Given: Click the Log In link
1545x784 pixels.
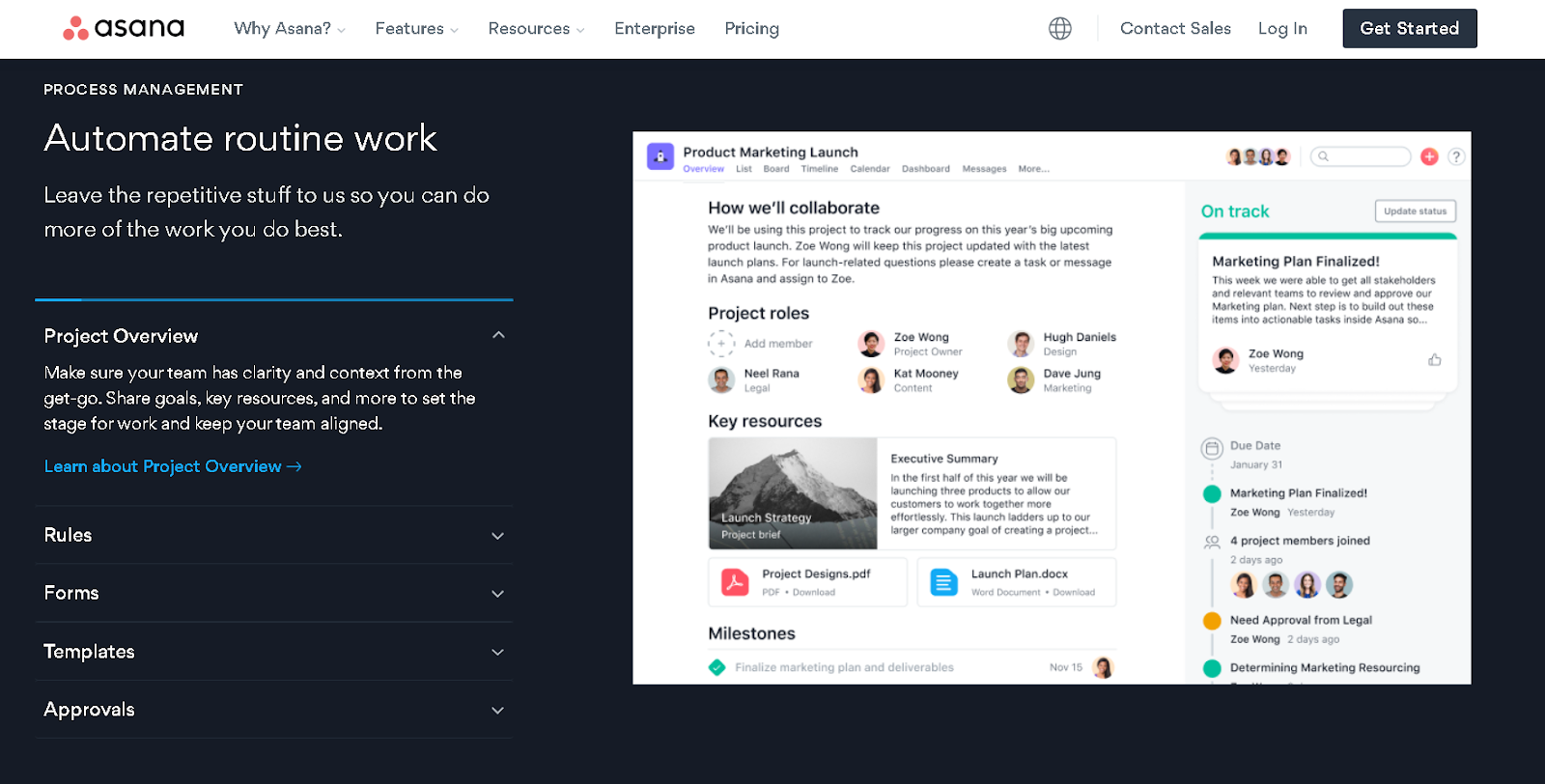Looking at the screenshot, I should [x=1282, y=29].
